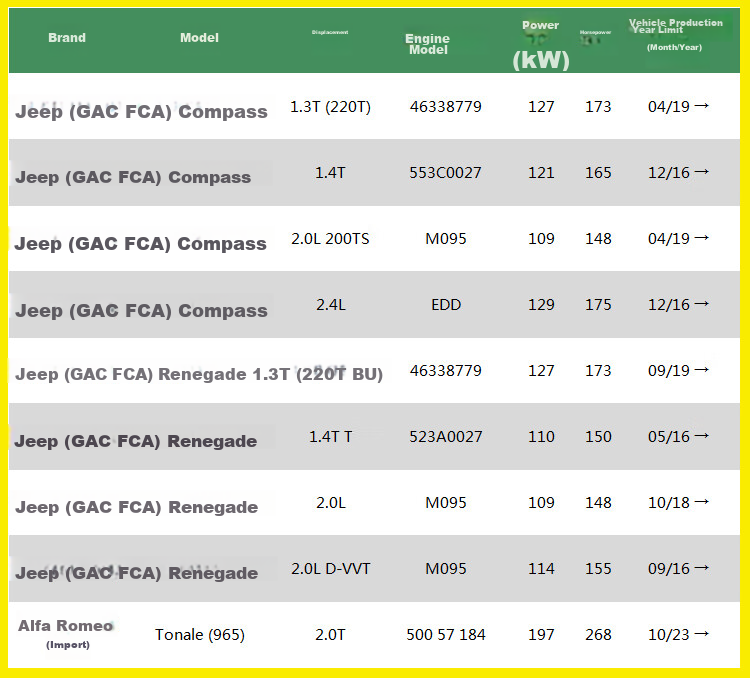750x678 pixels.
Task: Click horsepower value 165
Action: click(598, 172)
